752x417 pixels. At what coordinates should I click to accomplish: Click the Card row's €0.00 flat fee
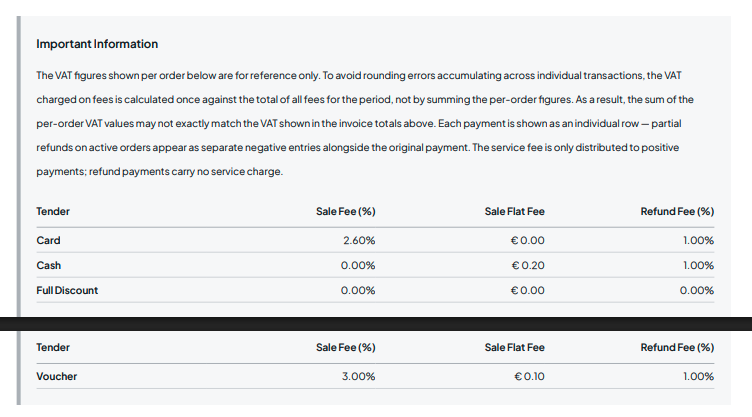527,241
